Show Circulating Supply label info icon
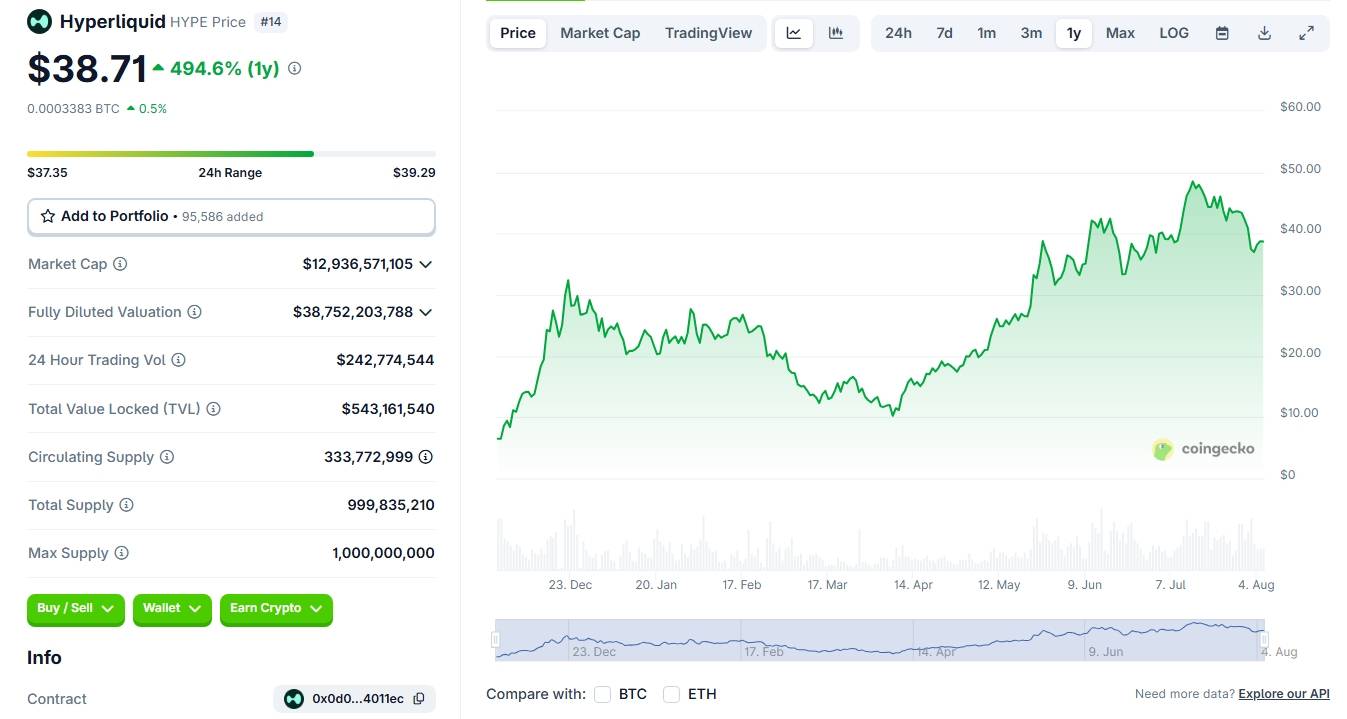The image size is (1347, 719). click(167, 457)
